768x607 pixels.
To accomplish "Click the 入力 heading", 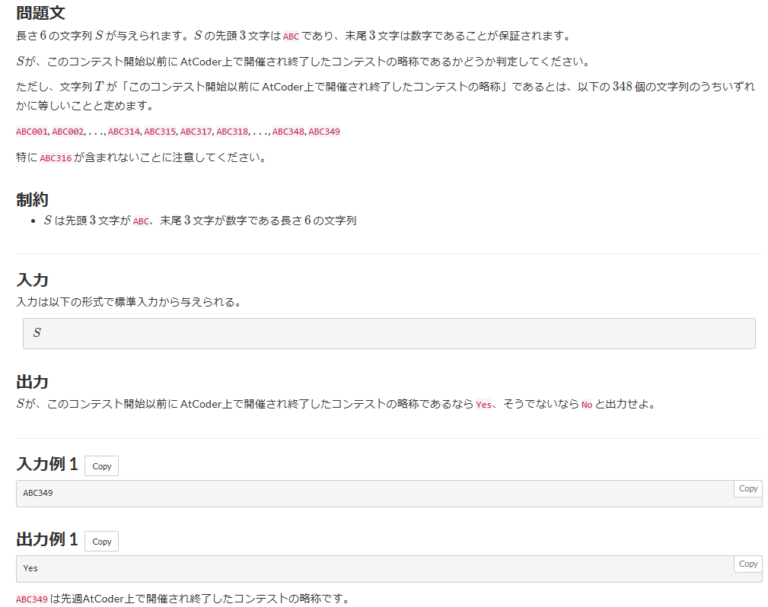I will tap(32, 280).
